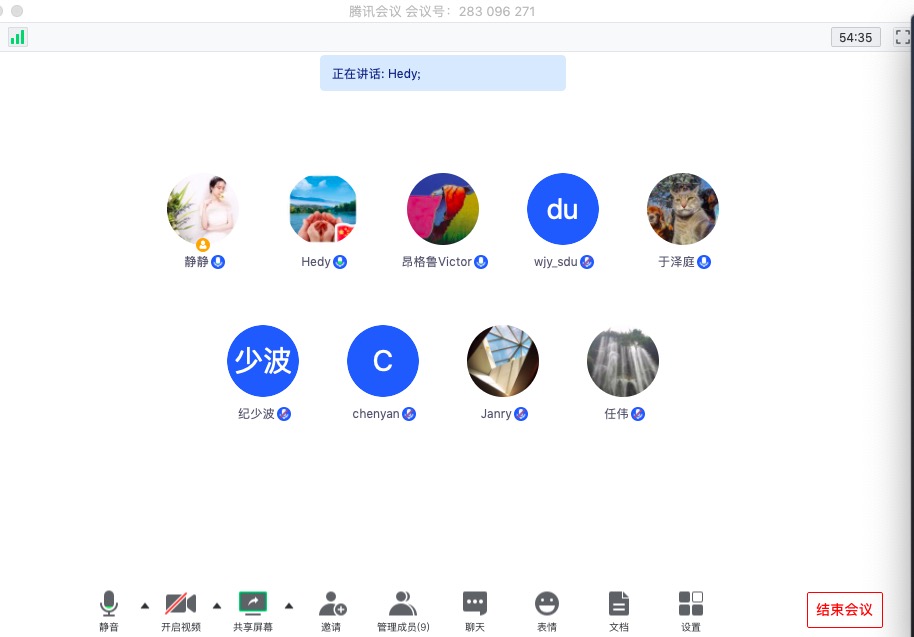Viewport: 914px width, 637px height.
Task: Expand the audio options arrow beside 静音
Action: [x=145, y=606]
